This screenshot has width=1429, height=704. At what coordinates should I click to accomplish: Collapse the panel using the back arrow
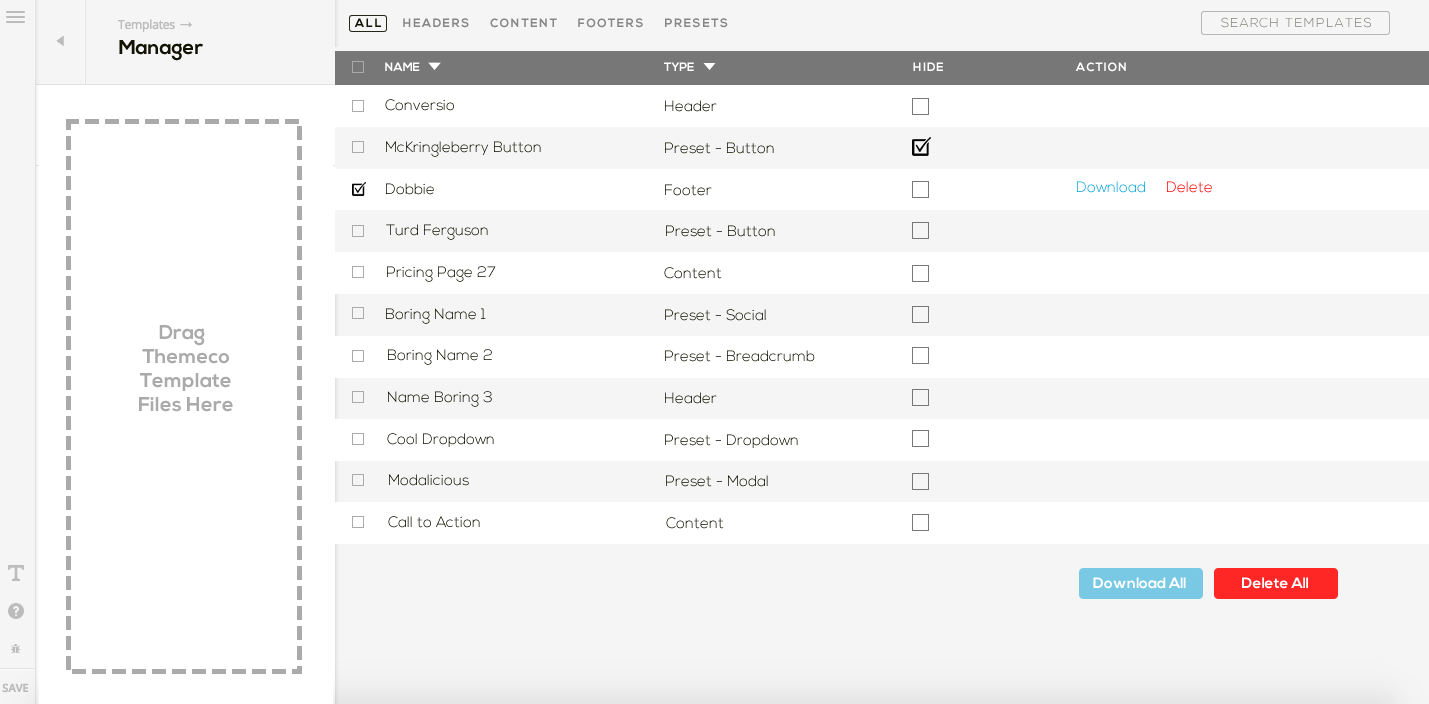(60, 41)
